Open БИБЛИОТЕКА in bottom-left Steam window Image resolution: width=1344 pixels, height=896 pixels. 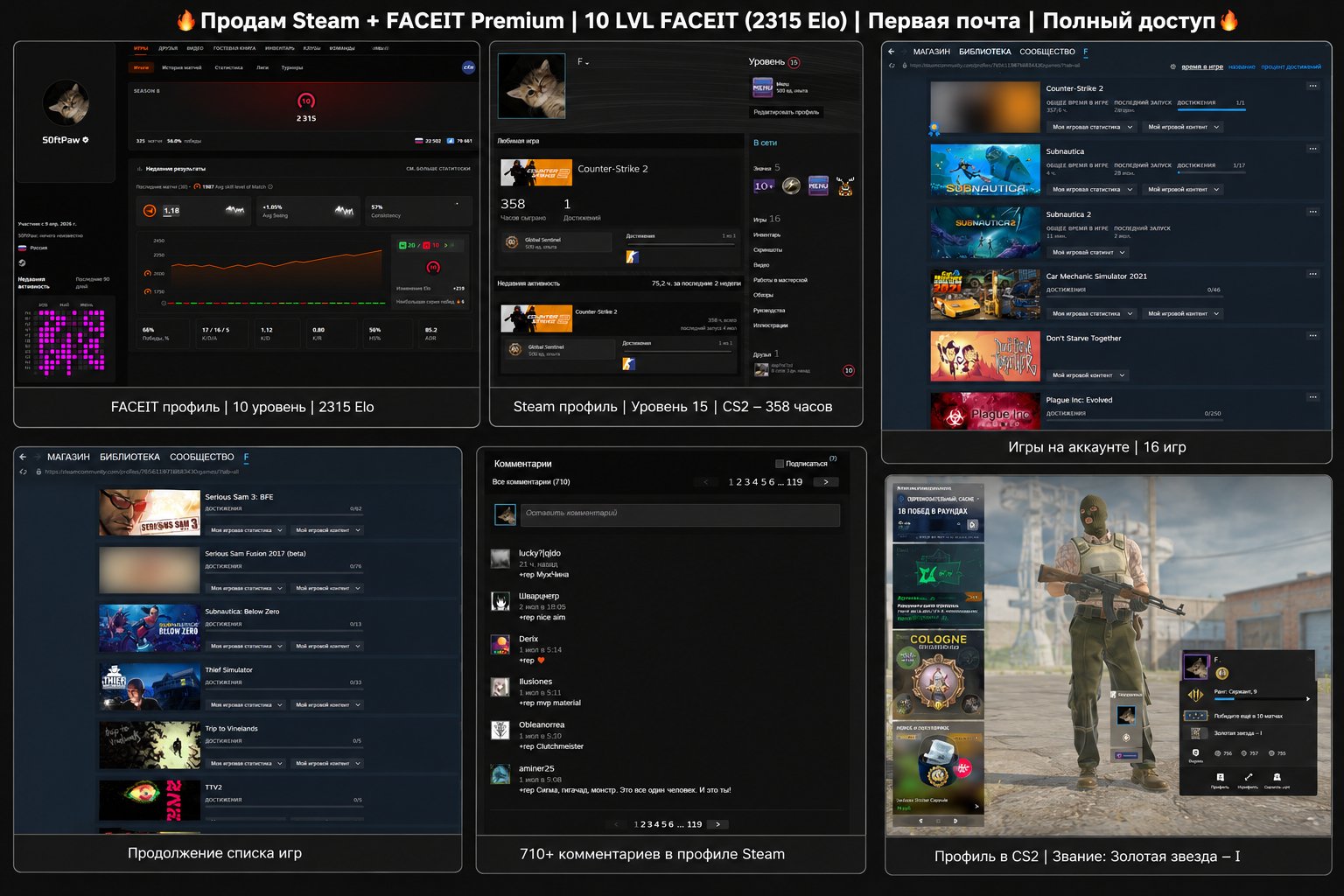(x=129, y=457)
